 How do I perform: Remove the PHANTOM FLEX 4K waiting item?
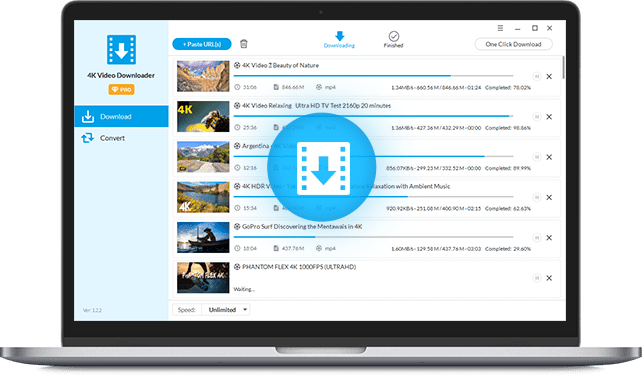549,278
